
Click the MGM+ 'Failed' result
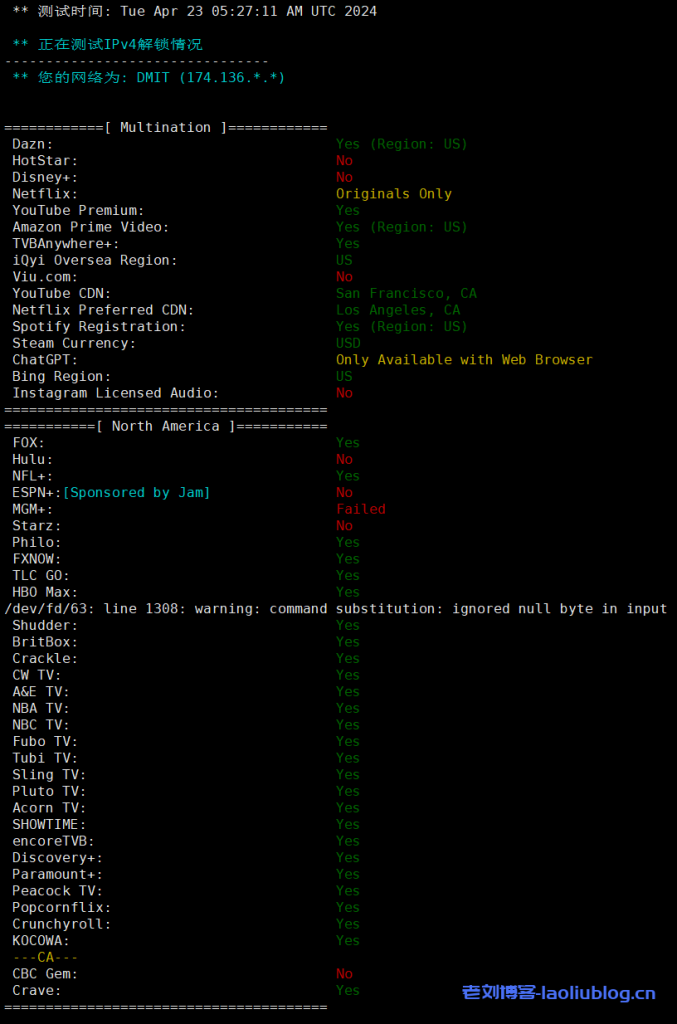click(360, 509)
